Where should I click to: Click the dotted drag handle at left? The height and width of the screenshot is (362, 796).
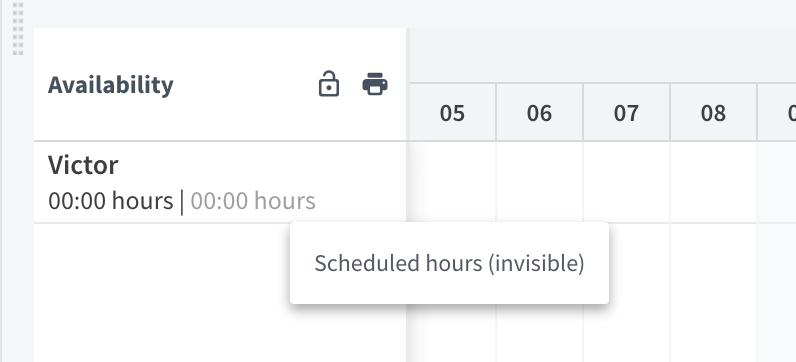pos(18,28)
